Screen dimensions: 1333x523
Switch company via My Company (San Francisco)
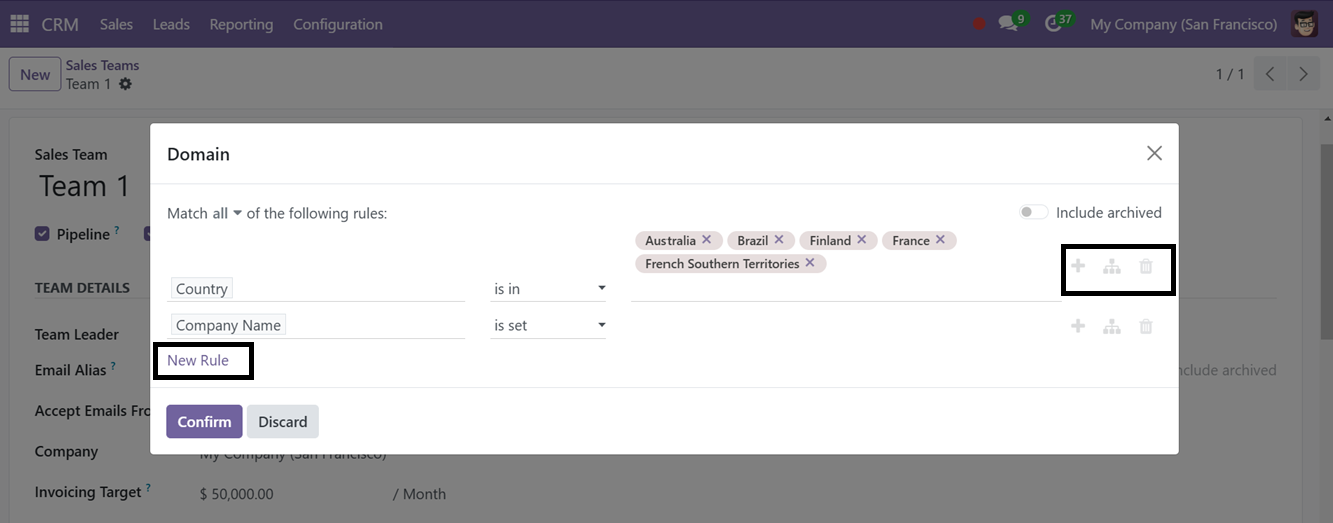1184,24
